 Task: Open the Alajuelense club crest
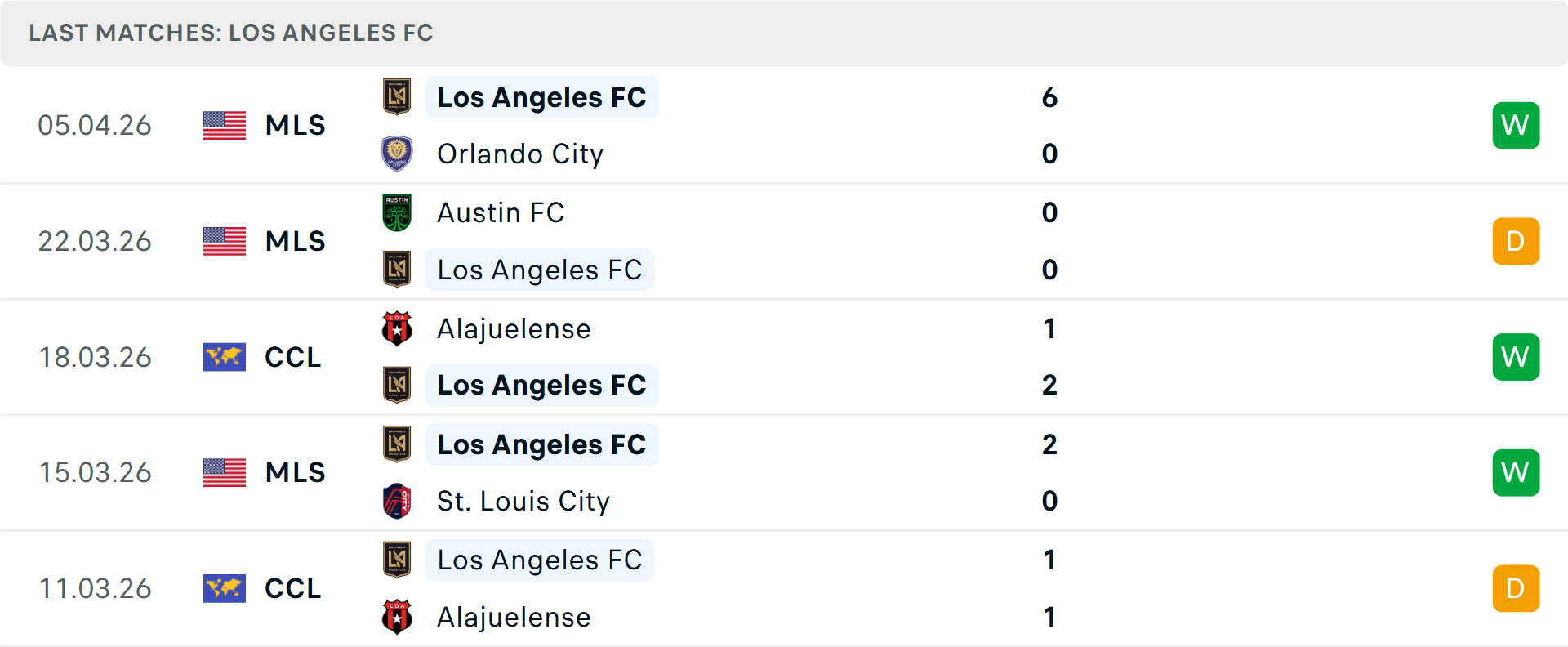pos(397,329)
